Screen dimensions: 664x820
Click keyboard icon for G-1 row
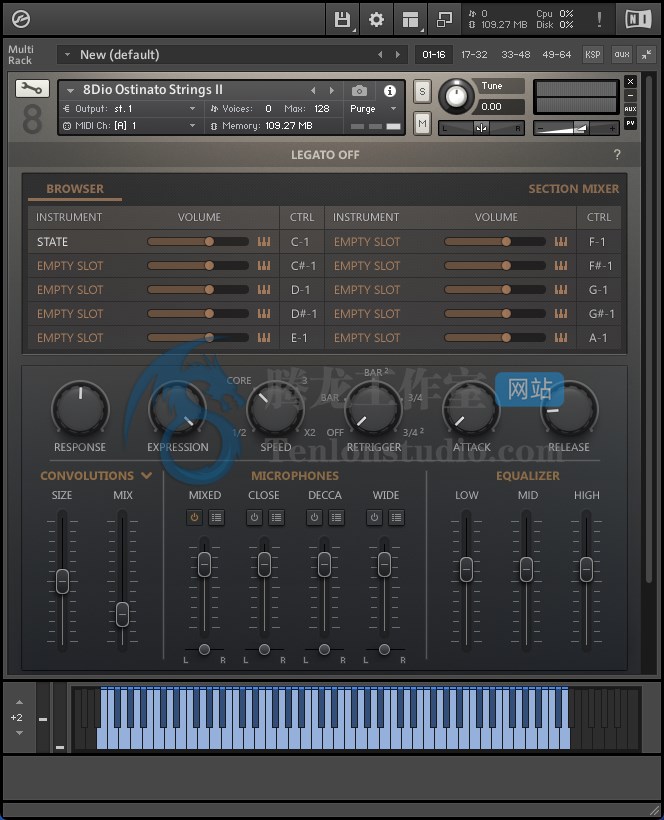[x=561, y=290]
